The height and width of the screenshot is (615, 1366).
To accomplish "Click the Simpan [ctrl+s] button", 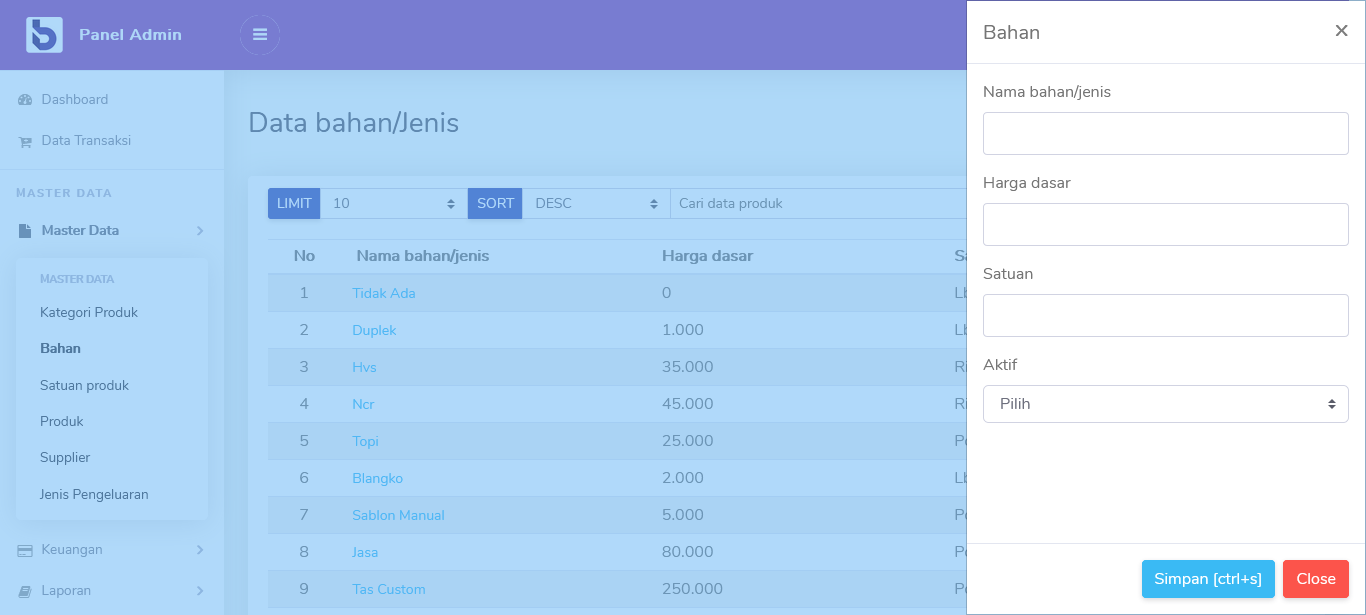I will (1208, 579).
